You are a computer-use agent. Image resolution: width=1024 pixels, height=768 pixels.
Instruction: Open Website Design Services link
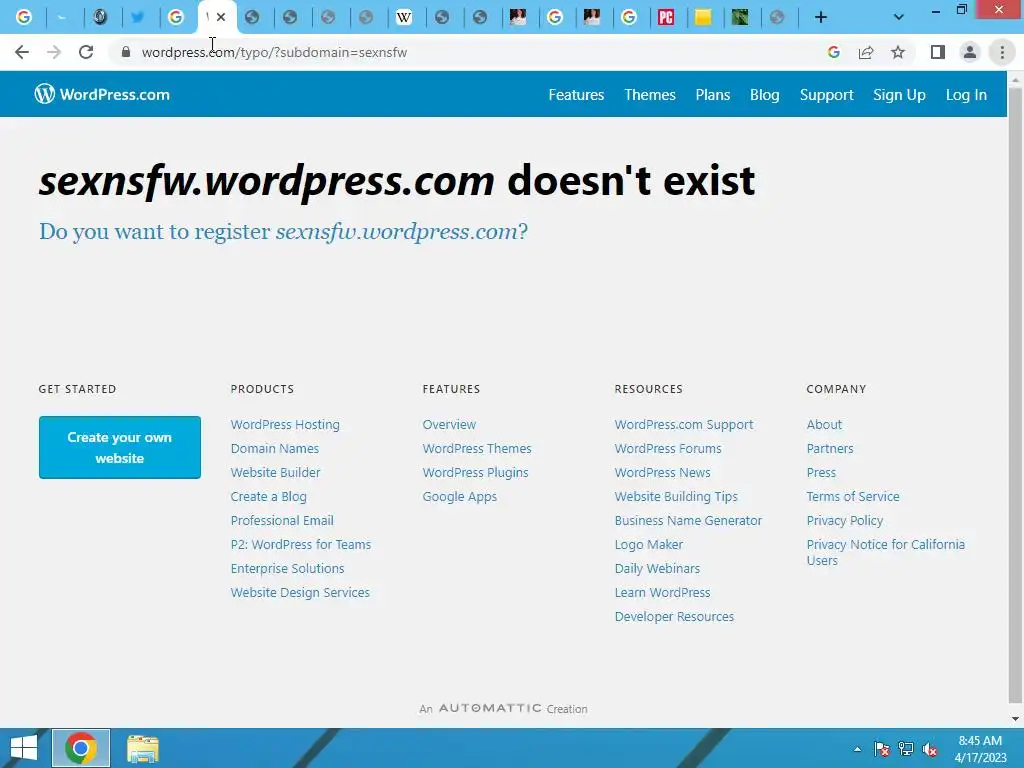pos(300,592)
